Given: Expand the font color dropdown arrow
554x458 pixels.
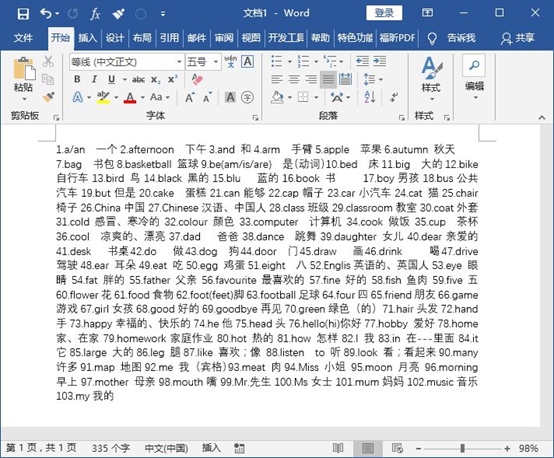Looking at the screenshot, I should (143, 97).
